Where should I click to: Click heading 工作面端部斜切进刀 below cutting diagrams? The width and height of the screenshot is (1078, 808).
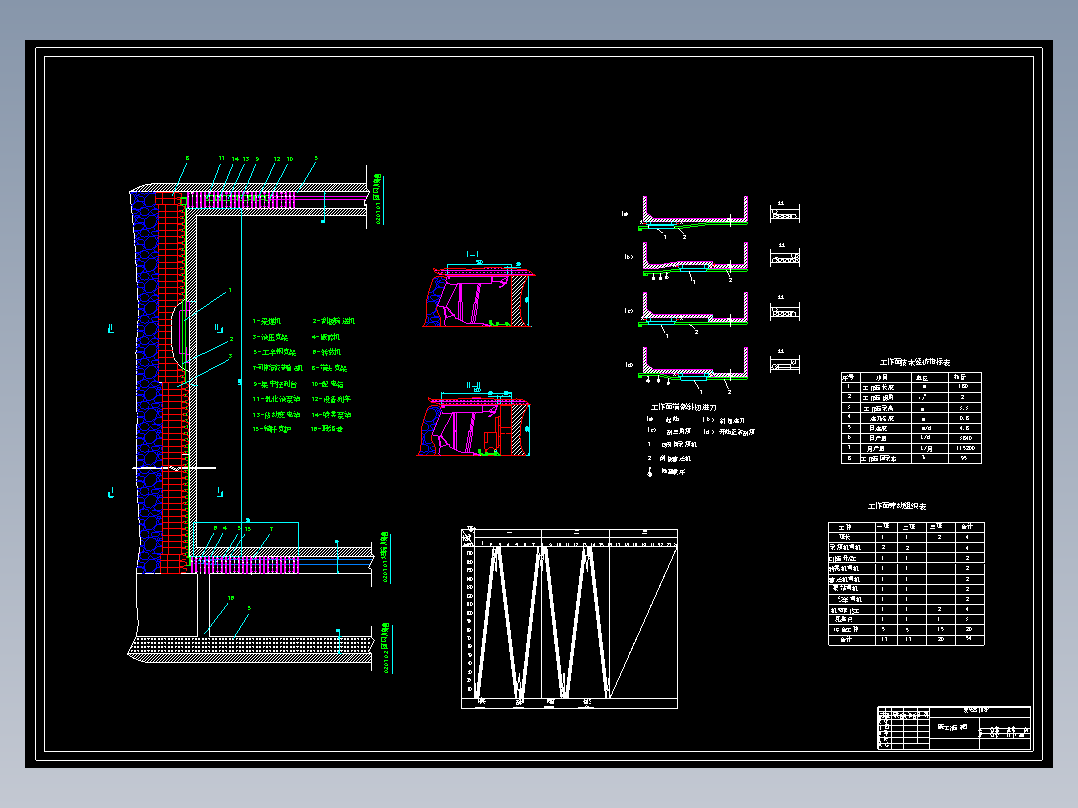(683, 407)
